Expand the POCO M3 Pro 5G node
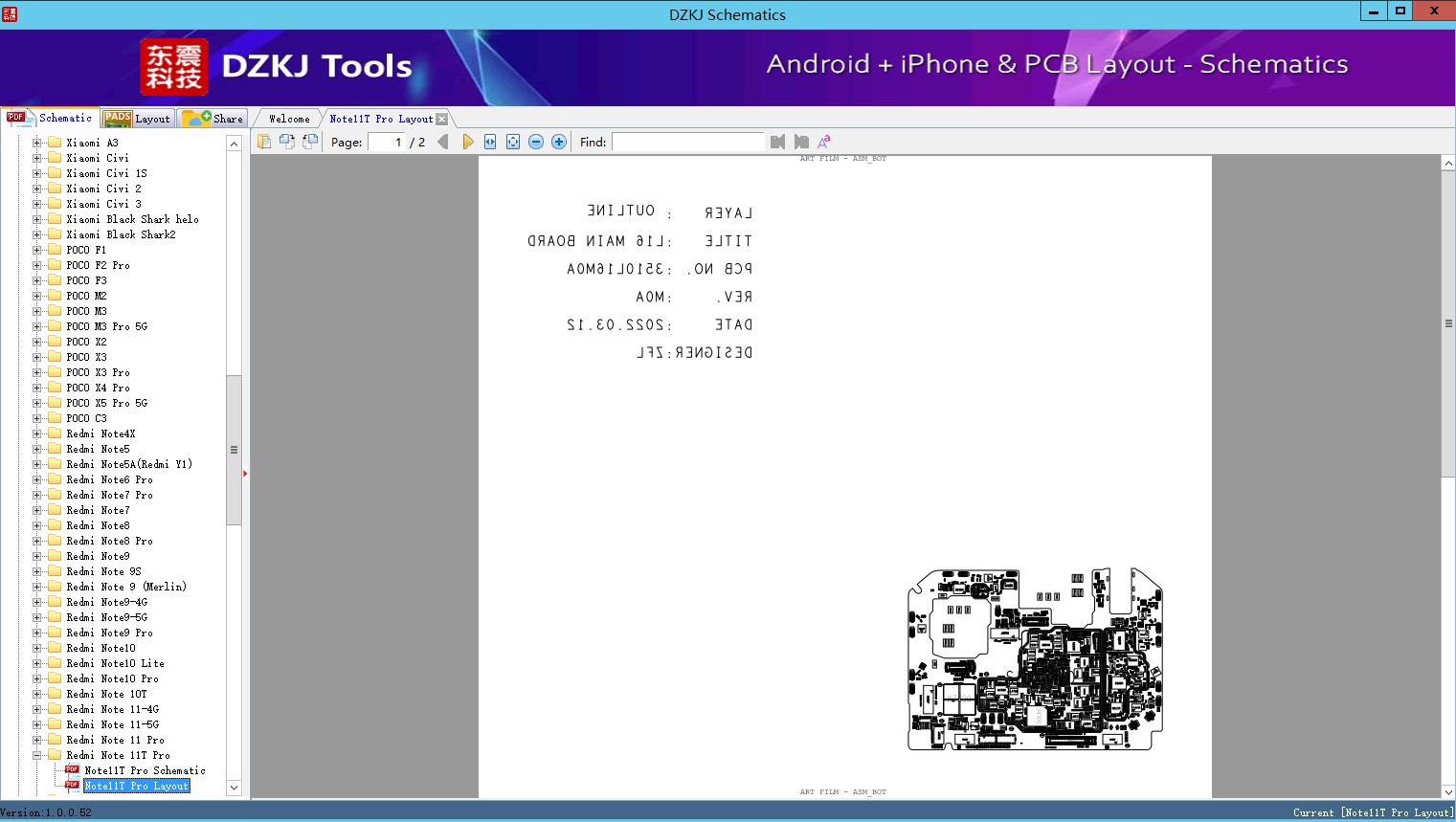 pyautogui.click(x=36, y=326)
